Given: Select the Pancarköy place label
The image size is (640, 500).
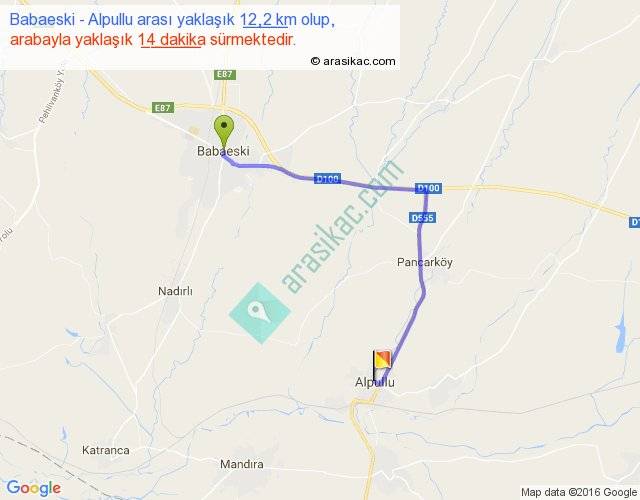Looking at the screenshot, I should (424, 262).
